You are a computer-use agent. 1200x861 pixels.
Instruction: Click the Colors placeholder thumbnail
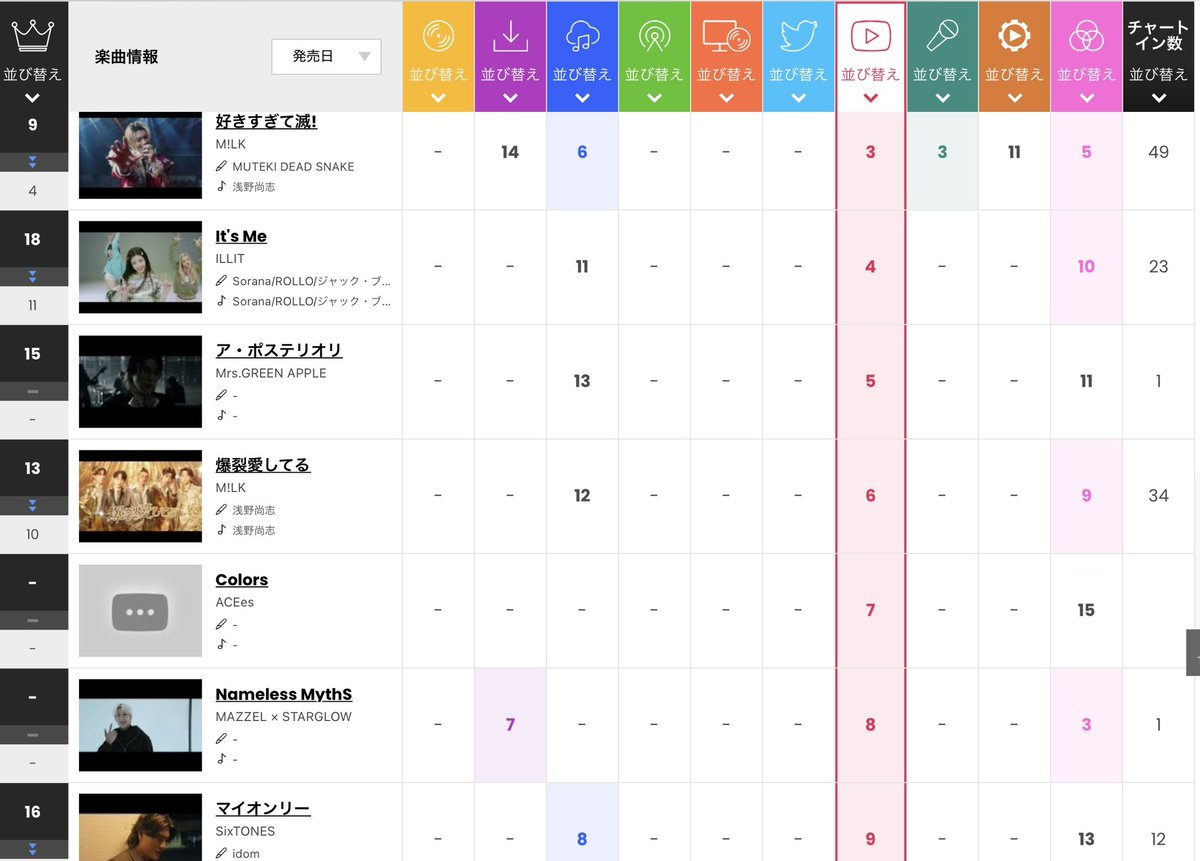(140, 611)
